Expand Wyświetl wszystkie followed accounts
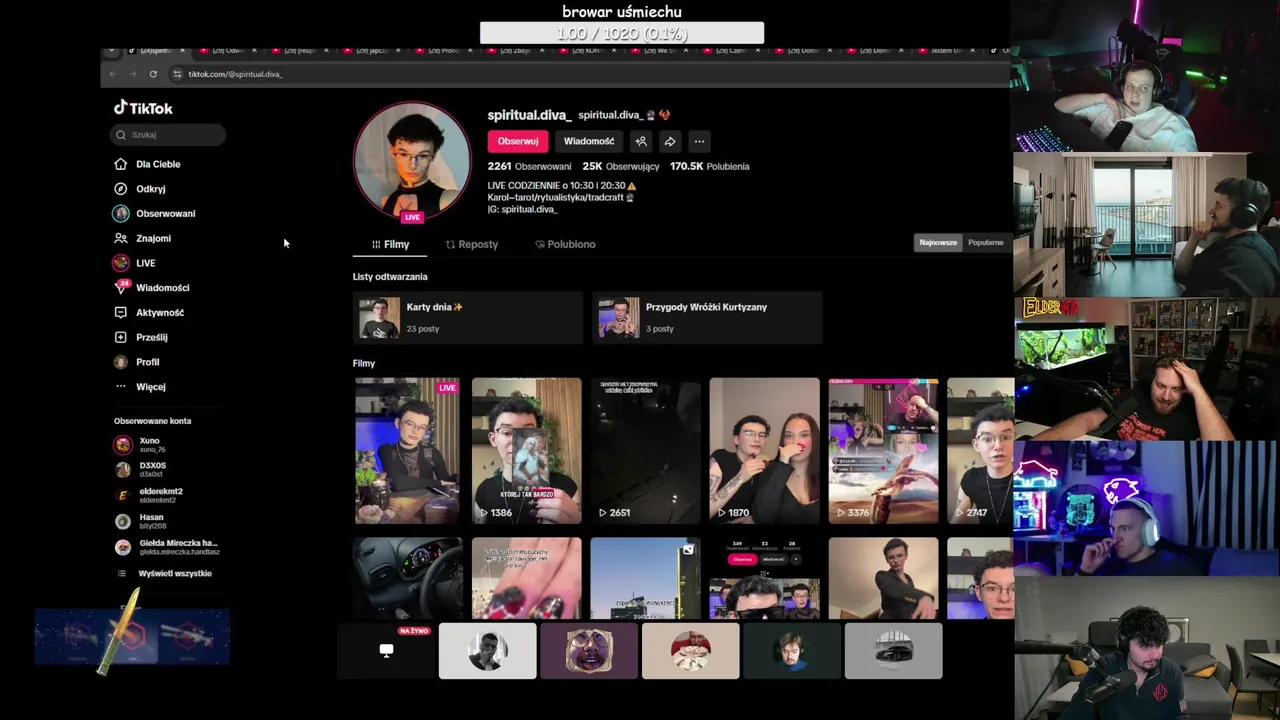The height and width of the screenshot is (720, 1280). click(165, 573)
